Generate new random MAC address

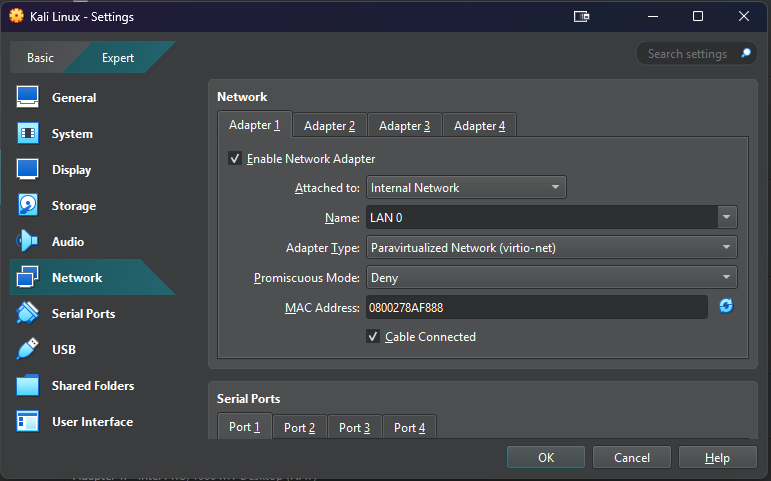726,306
